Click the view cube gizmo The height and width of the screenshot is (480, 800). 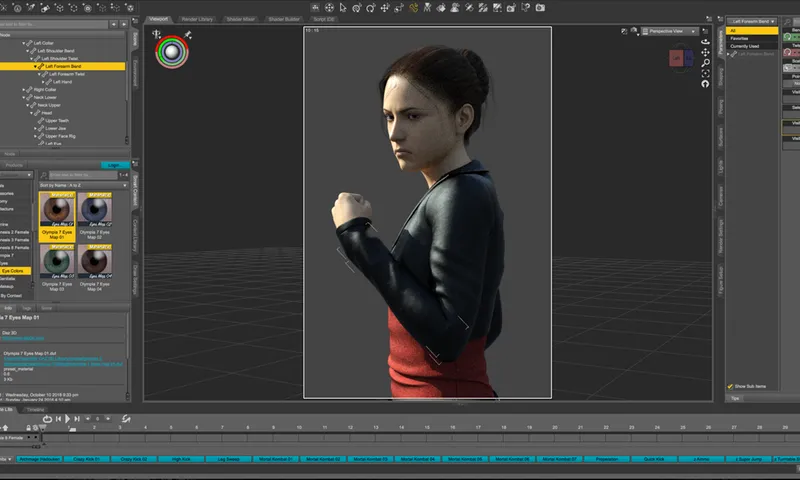coord(679,59)
